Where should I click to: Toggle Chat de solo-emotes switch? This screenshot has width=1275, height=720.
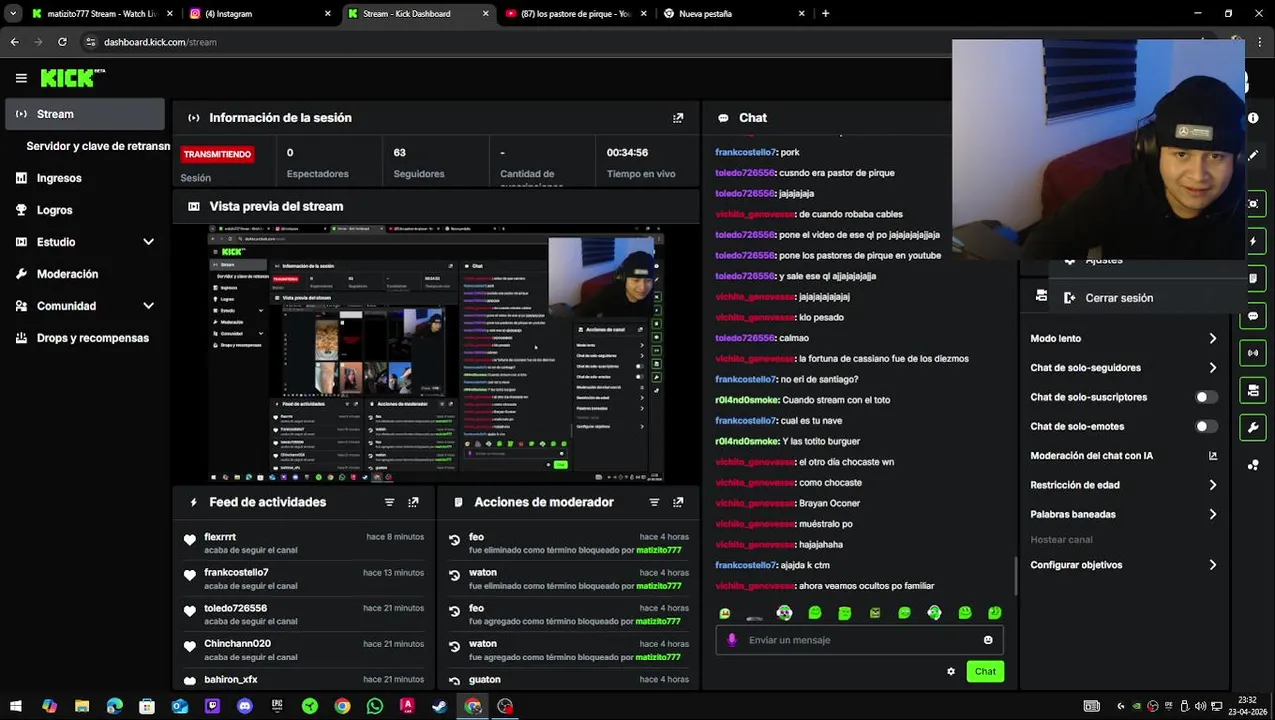(x=1207, y=426)
